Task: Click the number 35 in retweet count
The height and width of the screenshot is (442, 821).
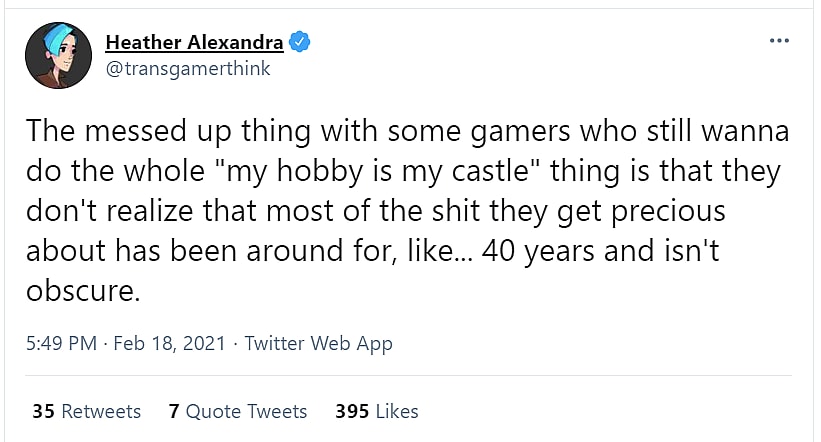Action: point(43,411)
